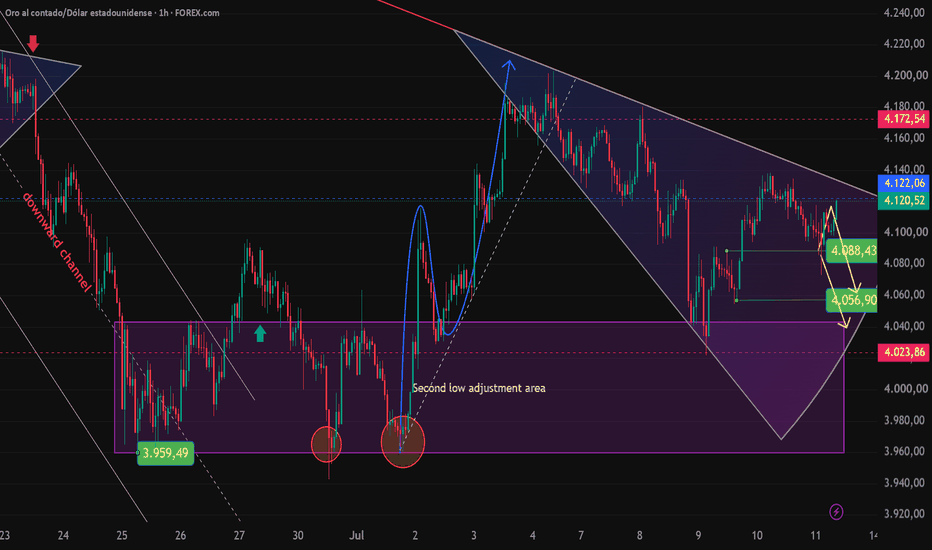Click the green up arrow marker
This screenshot has height=550, width=932.
(x=260, y=333)
